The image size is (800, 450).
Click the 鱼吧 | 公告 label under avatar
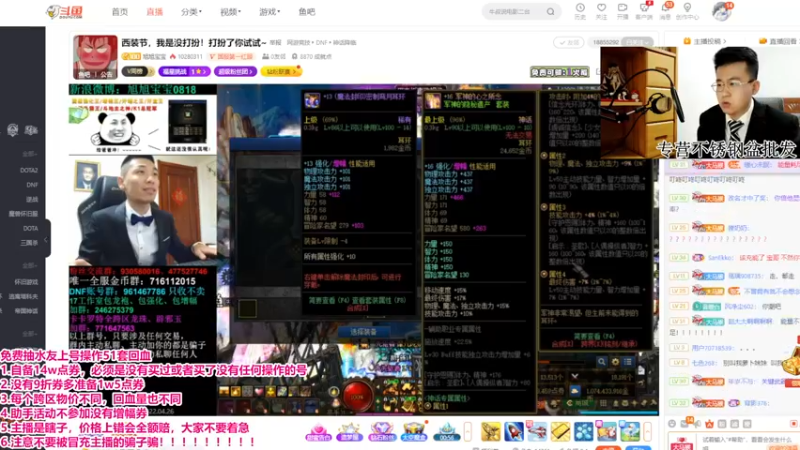tap(95, 74)
